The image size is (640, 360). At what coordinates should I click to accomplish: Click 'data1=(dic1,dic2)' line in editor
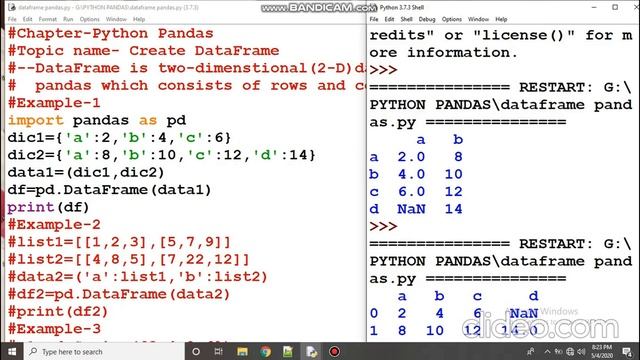pos(86,173)
